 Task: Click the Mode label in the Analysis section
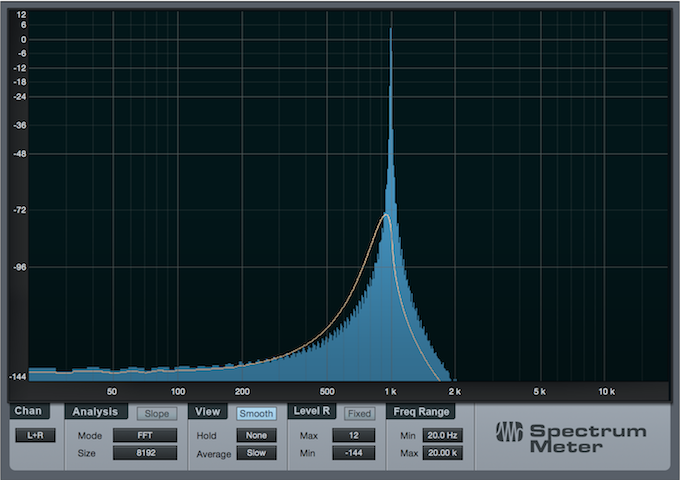click(90, 436)
